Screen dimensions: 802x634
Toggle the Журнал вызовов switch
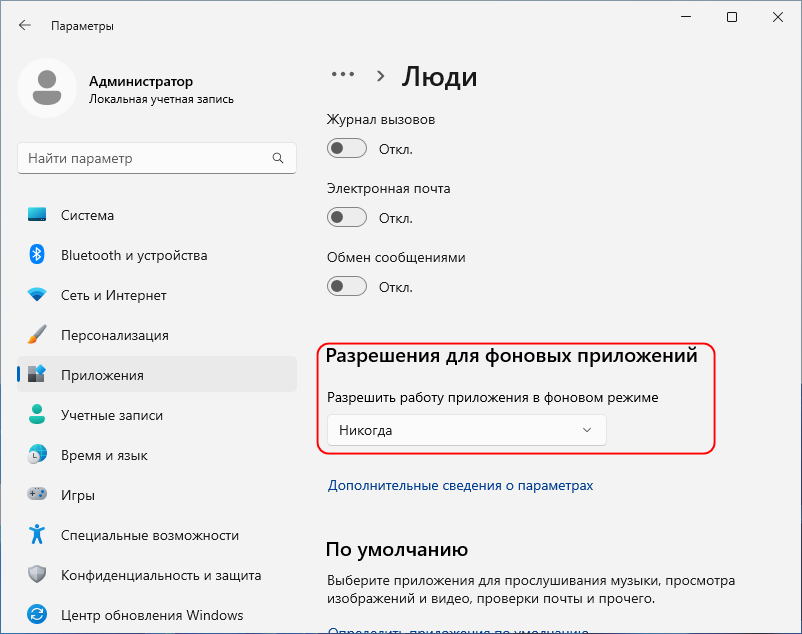[x=347, y=149]
